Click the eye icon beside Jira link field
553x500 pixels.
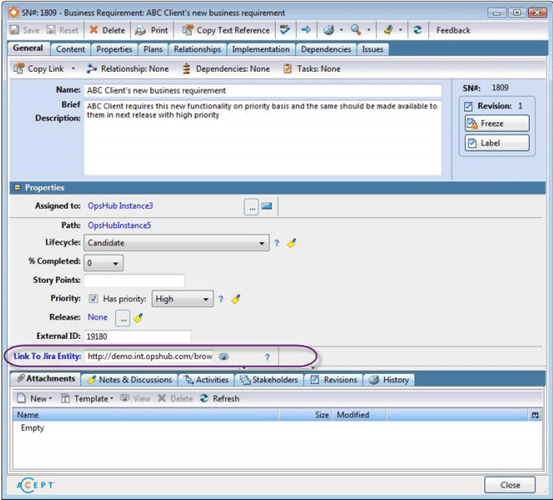coord(224,356)
